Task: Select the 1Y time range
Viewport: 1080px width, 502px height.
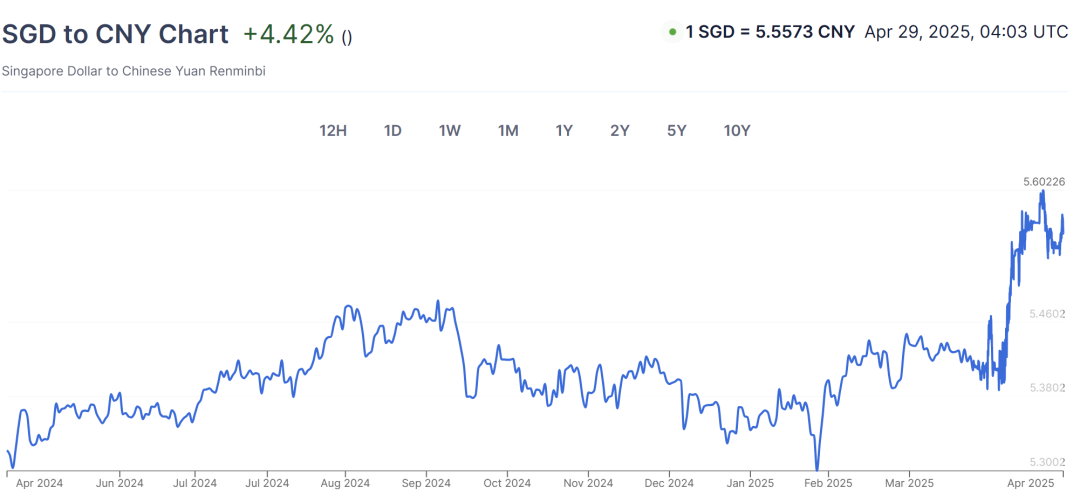Action: point(564,131)
